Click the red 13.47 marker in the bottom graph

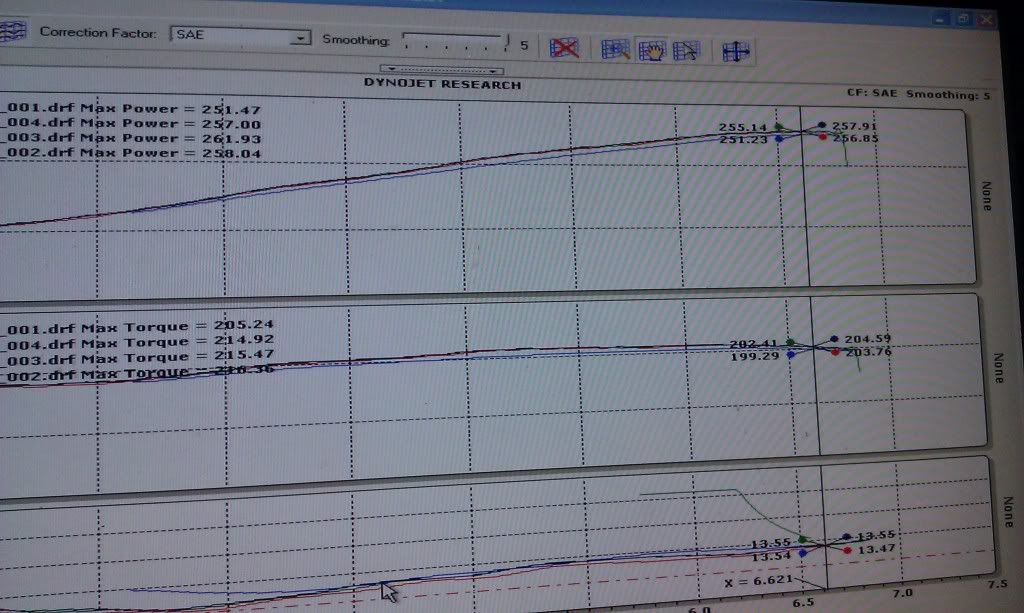847,549
